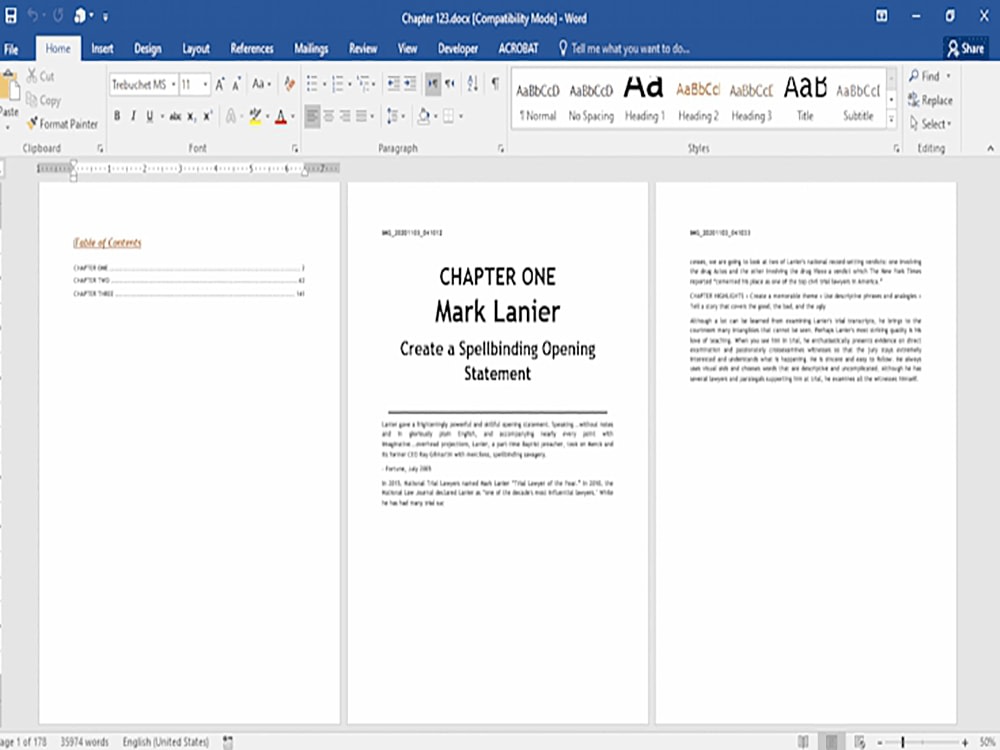Click the Redo button in title bar
1000x750 pixels.
click(x=58, y=16)
